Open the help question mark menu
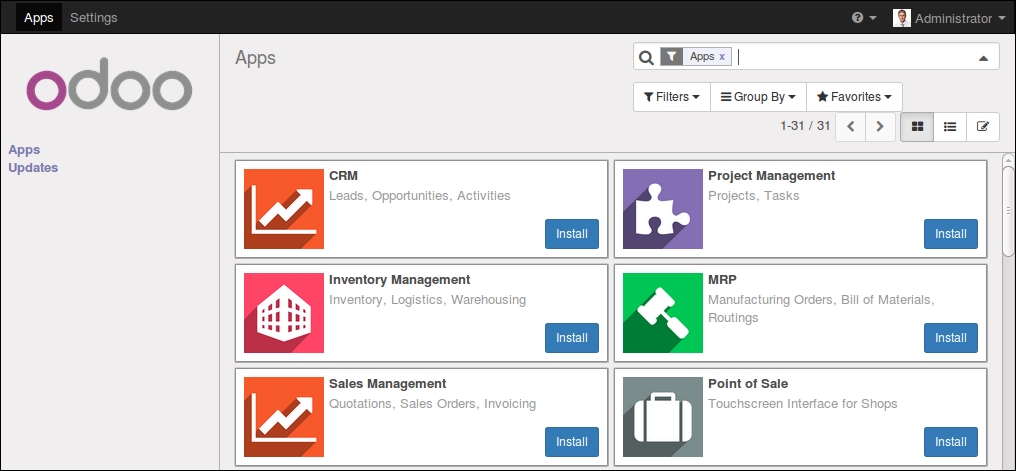The height and width of the screenshot is (471, 1016). pyautogui.click(x=864, y=18)
